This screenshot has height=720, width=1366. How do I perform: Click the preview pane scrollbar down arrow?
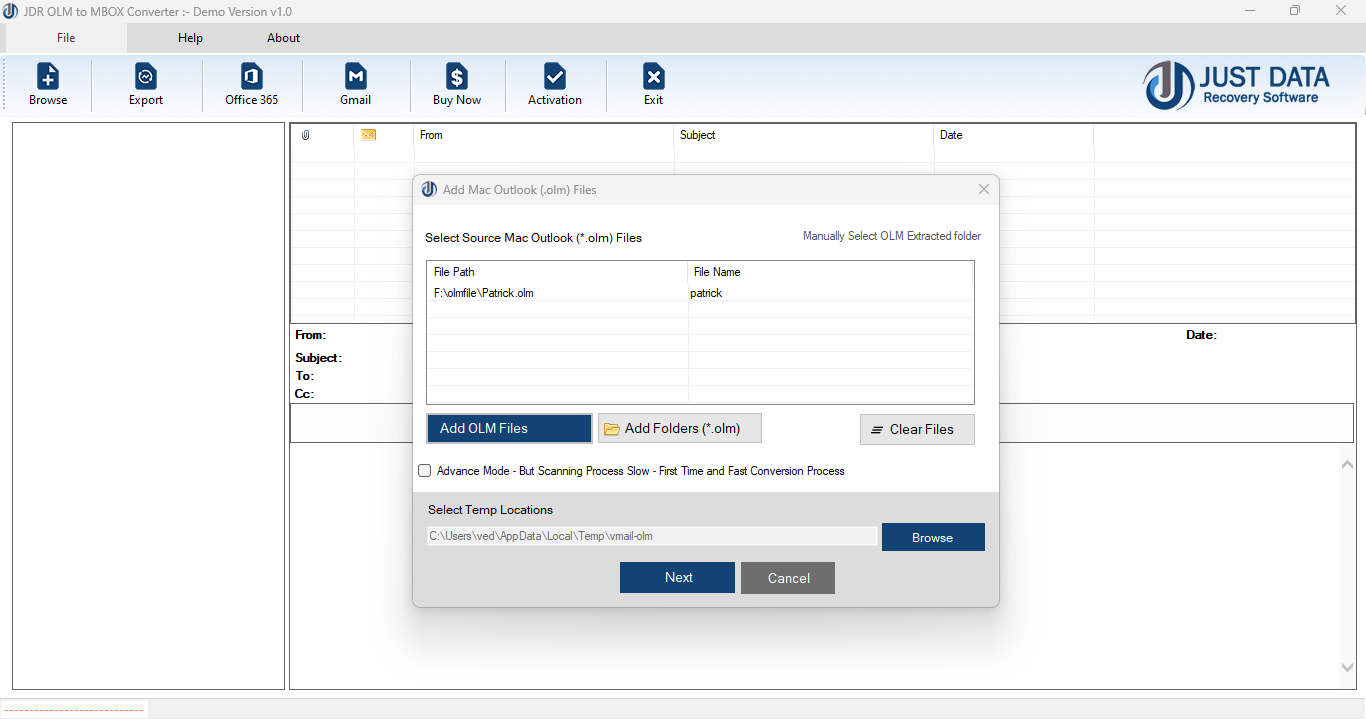coord(1347,667)
